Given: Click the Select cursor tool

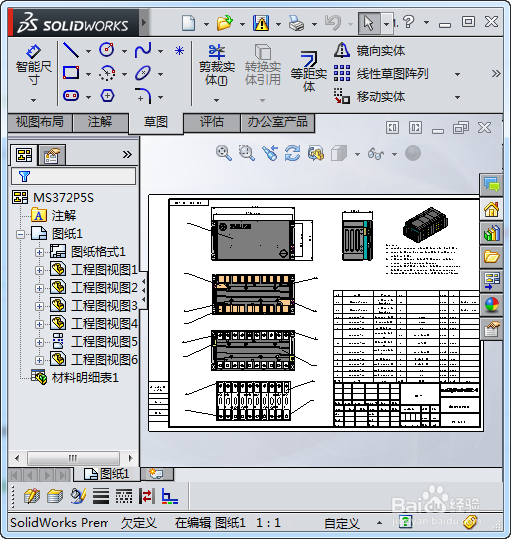Looking at the screenshot, I should pos(369,23).
